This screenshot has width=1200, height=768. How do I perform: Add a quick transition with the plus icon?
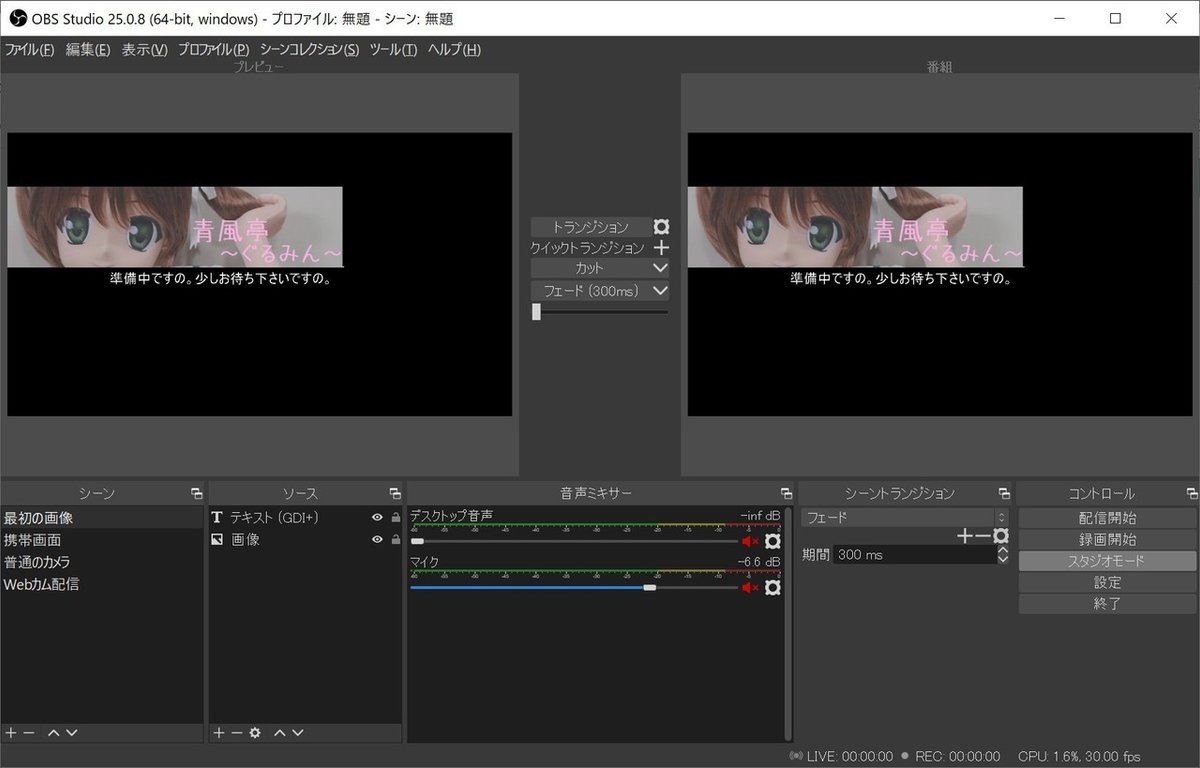659,247
